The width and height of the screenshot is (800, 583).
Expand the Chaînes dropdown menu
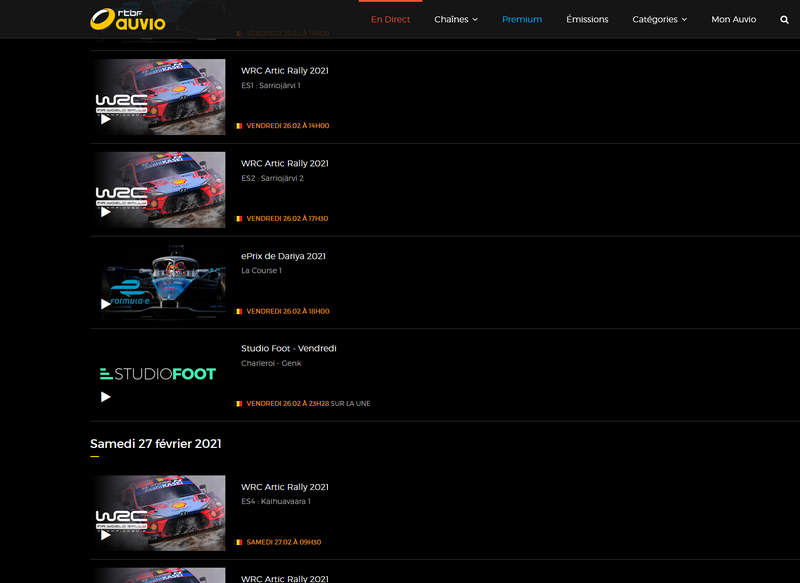[456, 19]
